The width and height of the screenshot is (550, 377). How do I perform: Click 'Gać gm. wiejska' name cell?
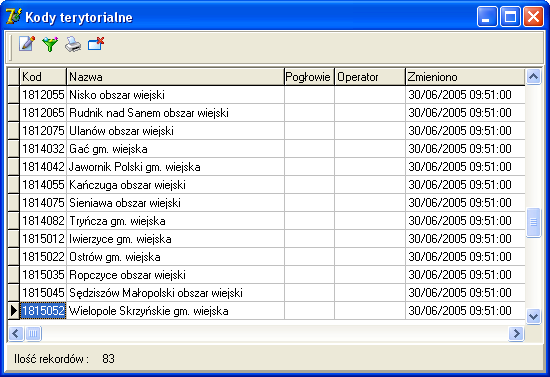click(x=175, y=149)
